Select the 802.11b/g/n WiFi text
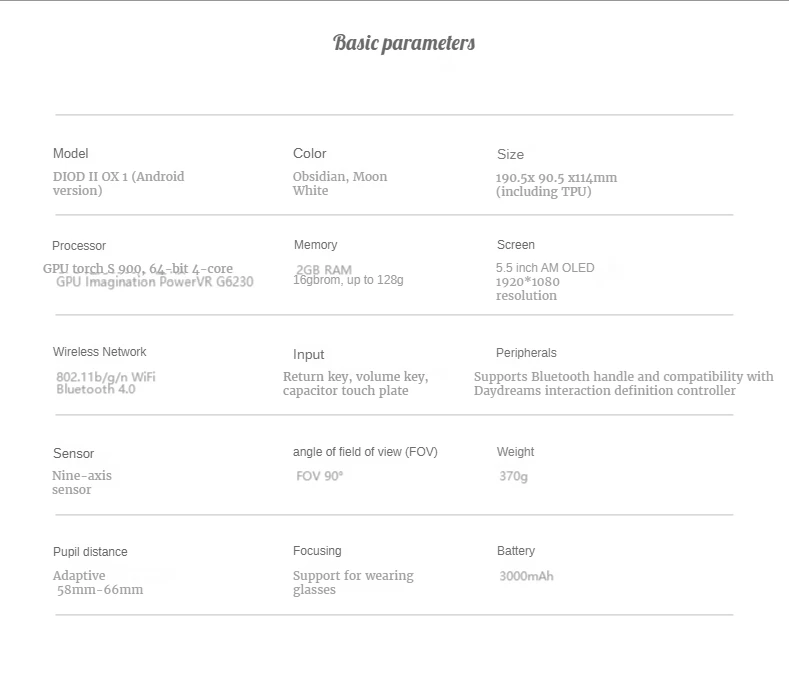The image size is (789, 674). click(106, 377)
